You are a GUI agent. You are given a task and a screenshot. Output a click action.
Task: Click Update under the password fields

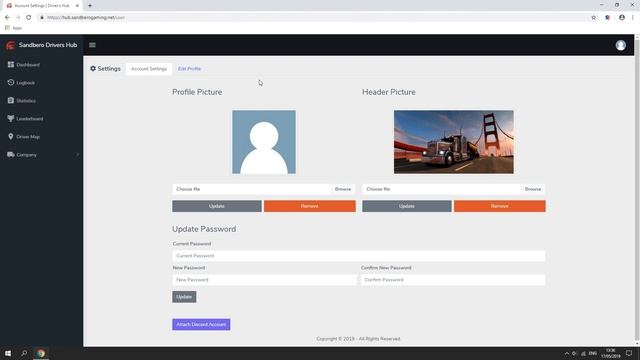[184, 297]
